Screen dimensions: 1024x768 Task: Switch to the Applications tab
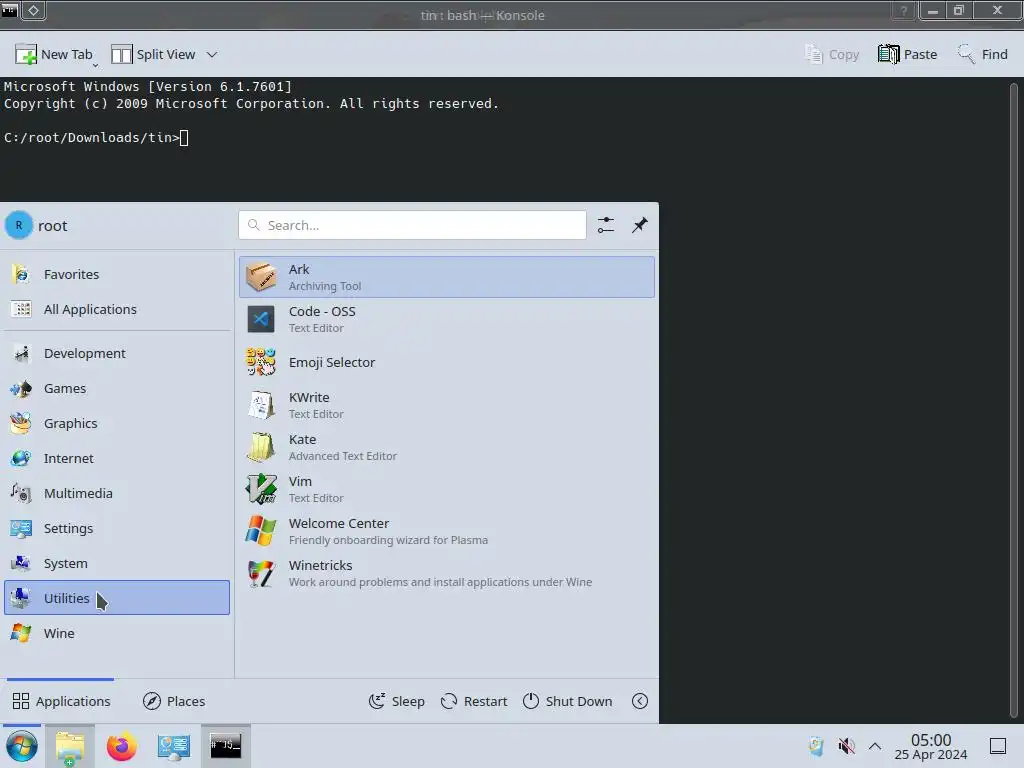(x=61, y=701)
